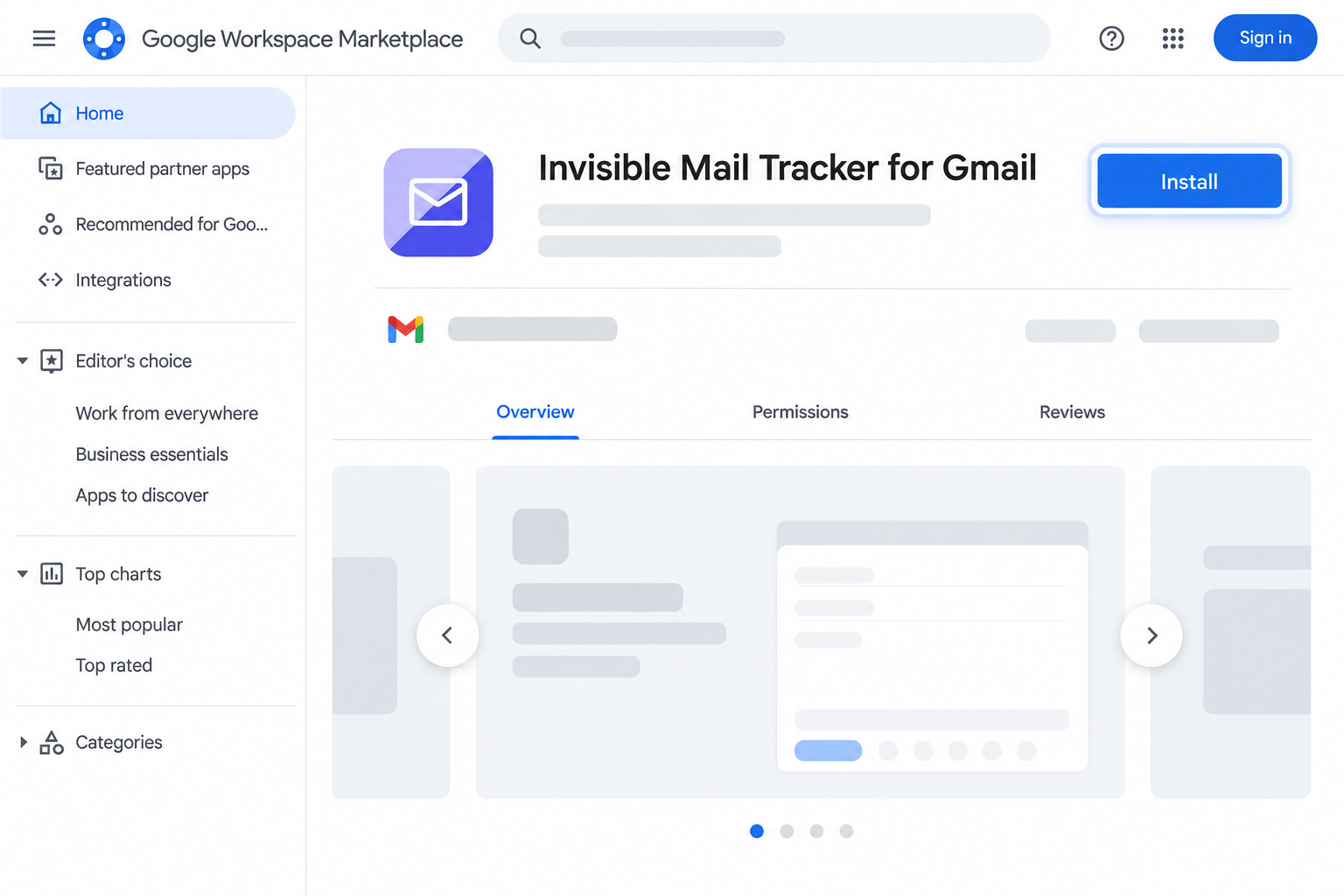Click the Top charts label

118,574
